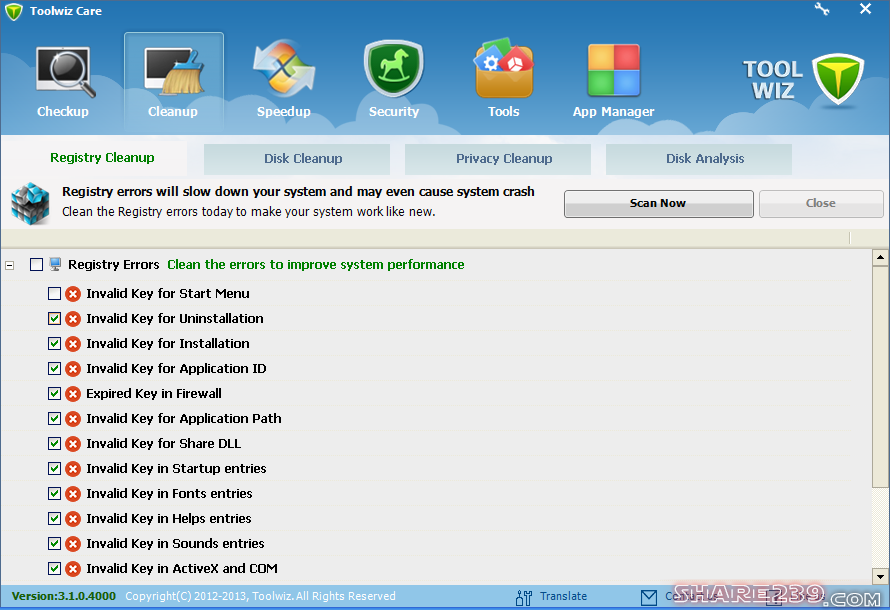Uncheck Invalid Key for Application Path
The height and width of the screenshot is (610, 890).
pos(54,418)
